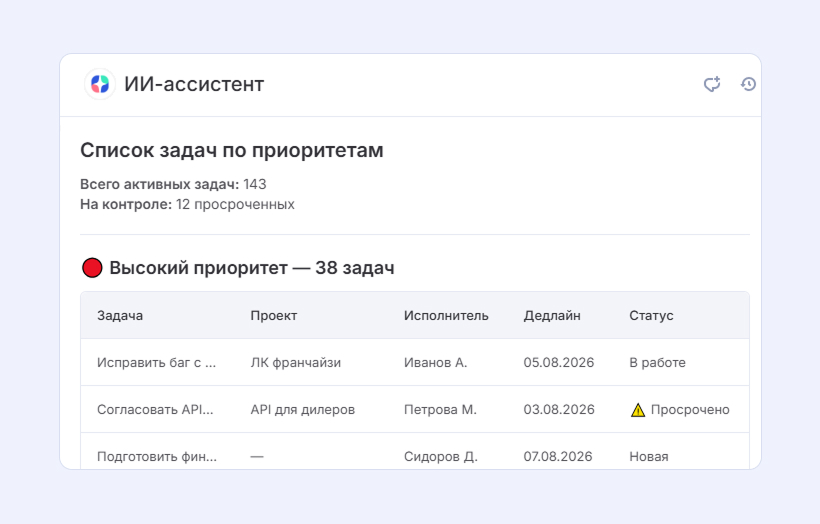The width and height of the screenshot is (820, 524).
Task: Click the dash project cell in Сидоров row
Action: pyautogui.click(x=257, y=457)
